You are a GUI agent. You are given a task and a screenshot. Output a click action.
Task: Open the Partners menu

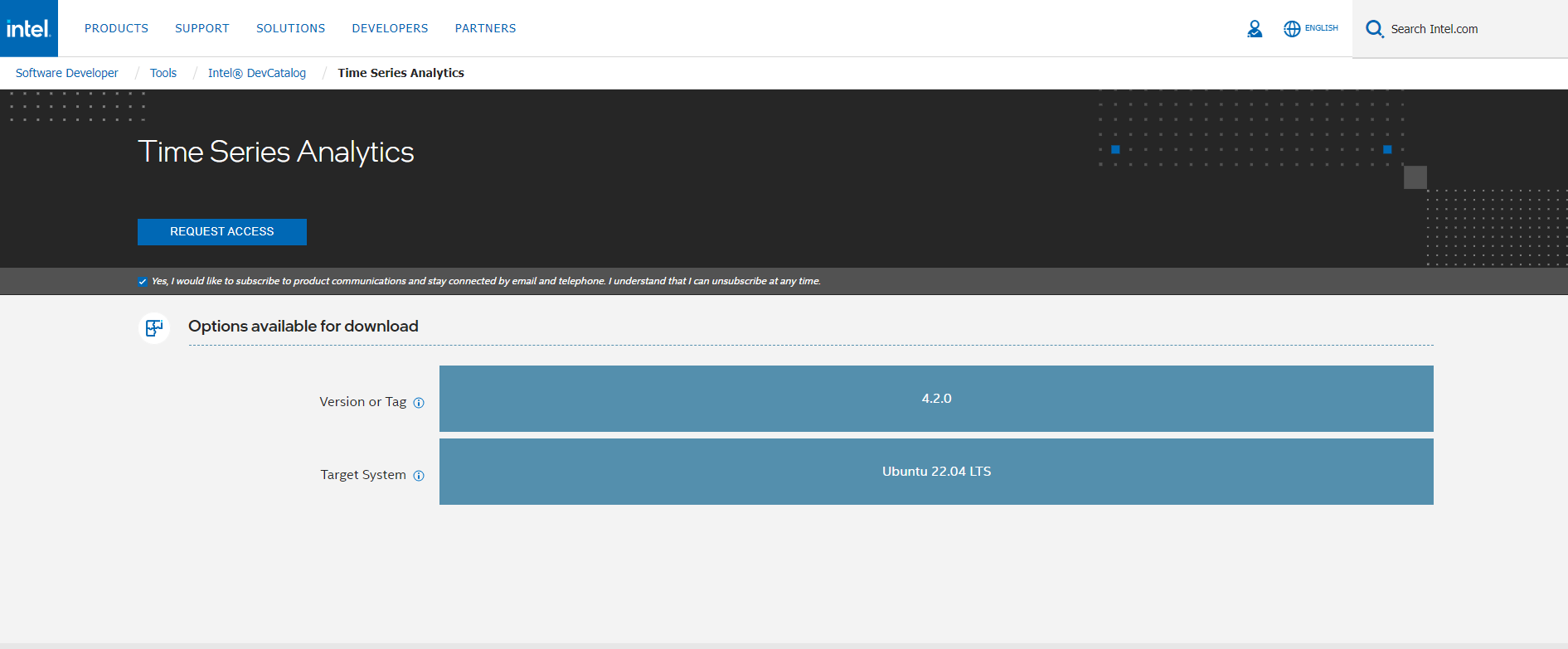[x=485, y=28]
